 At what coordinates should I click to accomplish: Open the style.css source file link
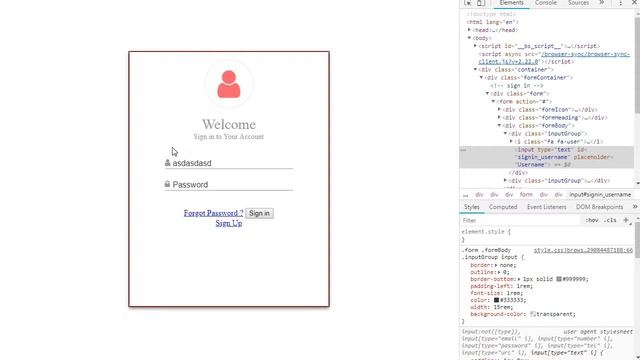click(x=583, y=250)
